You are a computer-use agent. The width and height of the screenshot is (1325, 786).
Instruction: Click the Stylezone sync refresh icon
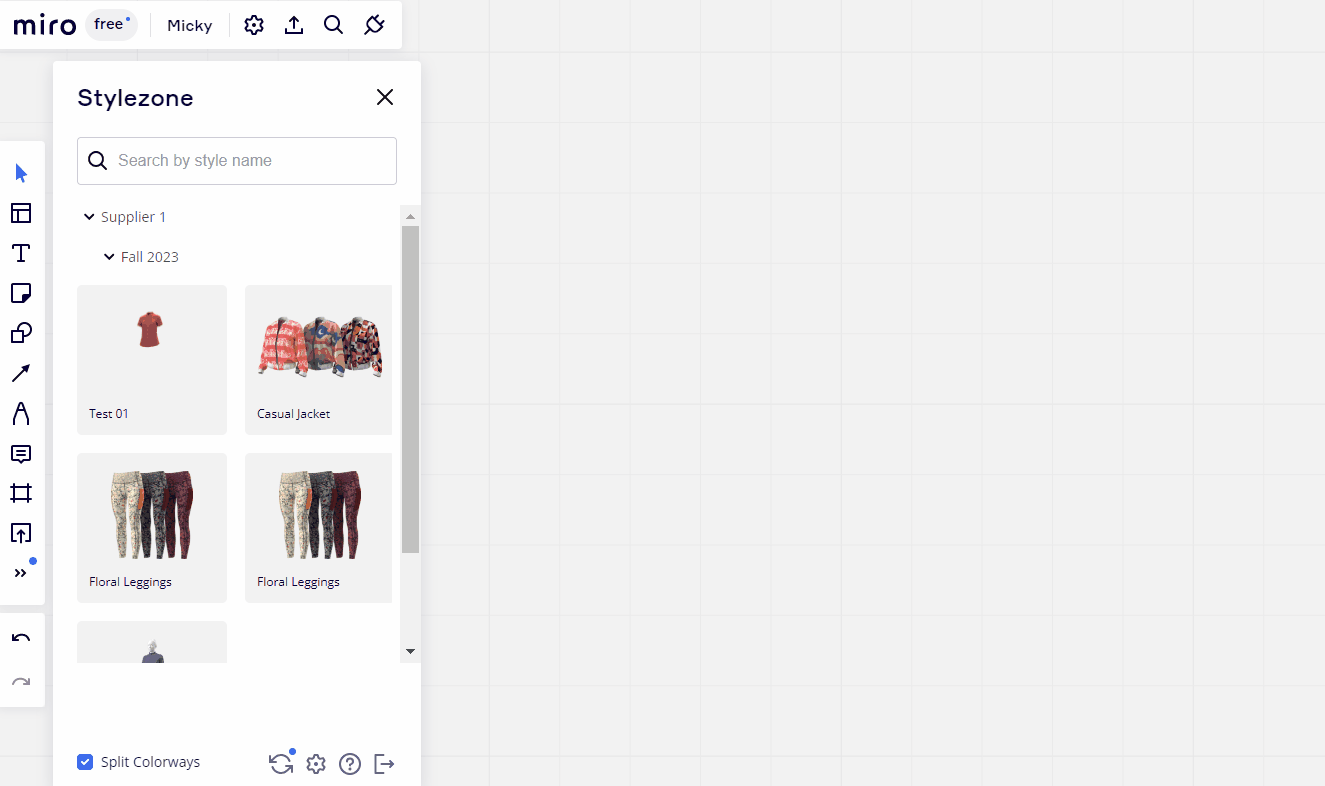pos(281,764)
